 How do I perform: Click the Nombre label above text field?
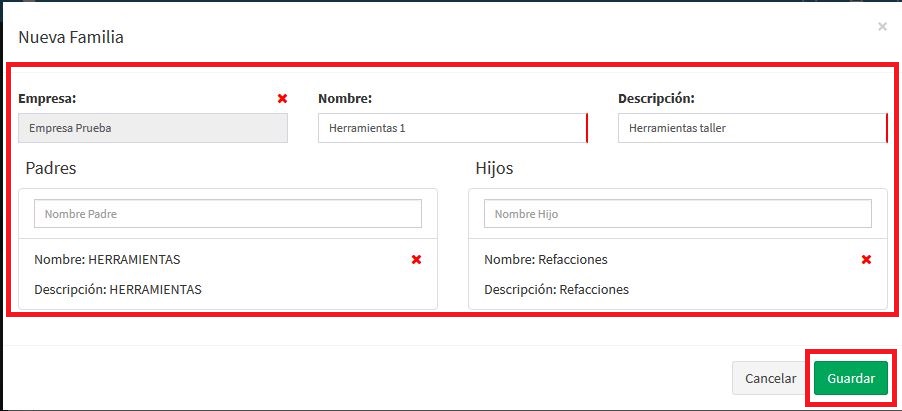point(345,99)
